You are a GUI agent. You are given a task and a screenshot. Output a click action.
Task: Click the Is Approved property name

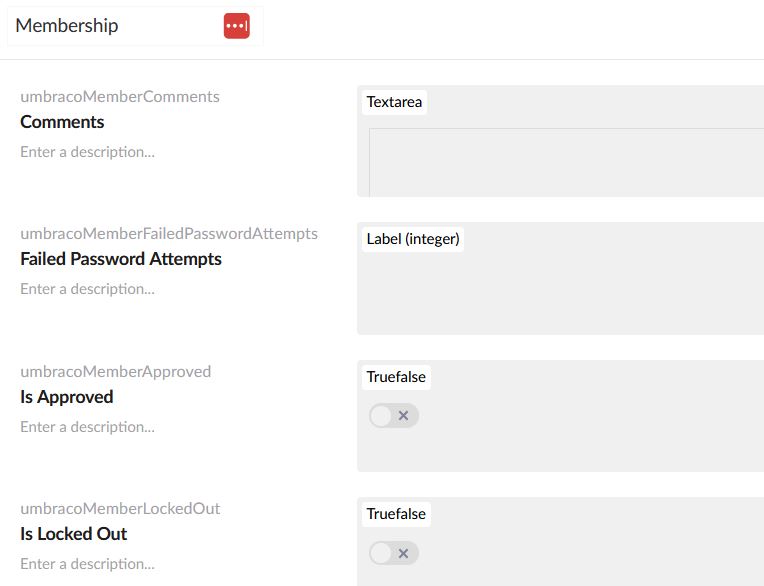pyautogui.click(x=67, y=397)
